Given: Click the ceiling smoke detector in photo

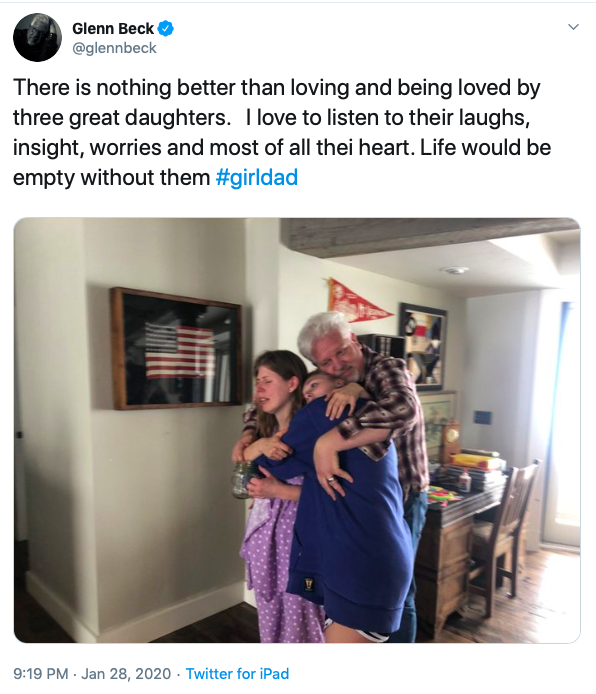Looking at the screenshot, I should click(x=455, y=270).
